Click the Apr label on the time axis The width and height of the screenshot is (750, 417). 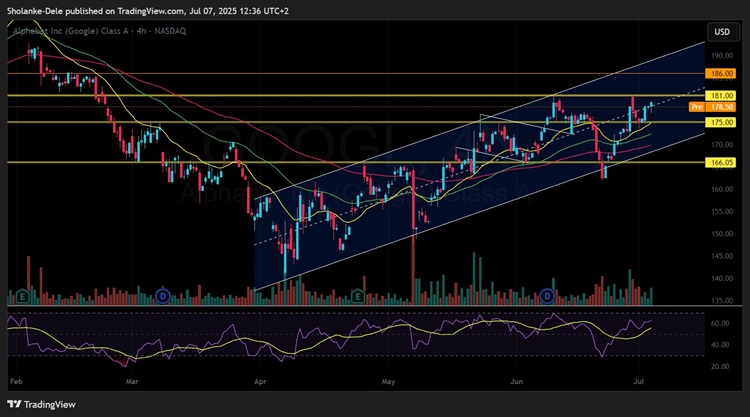[260, 382]
